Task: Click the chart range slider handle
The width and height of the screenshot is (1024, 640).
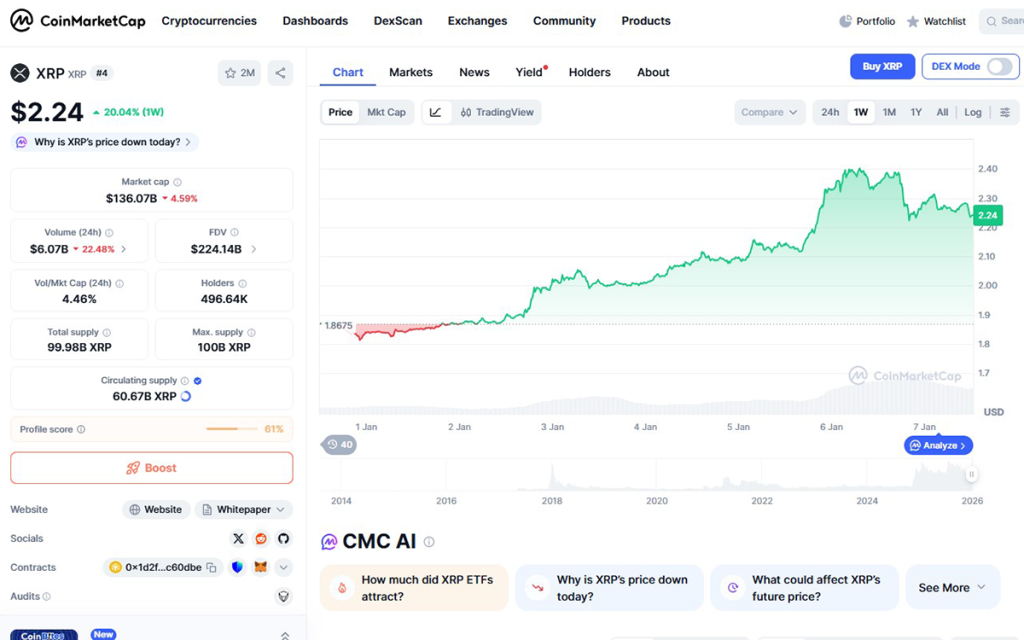Action: (971, 475)
